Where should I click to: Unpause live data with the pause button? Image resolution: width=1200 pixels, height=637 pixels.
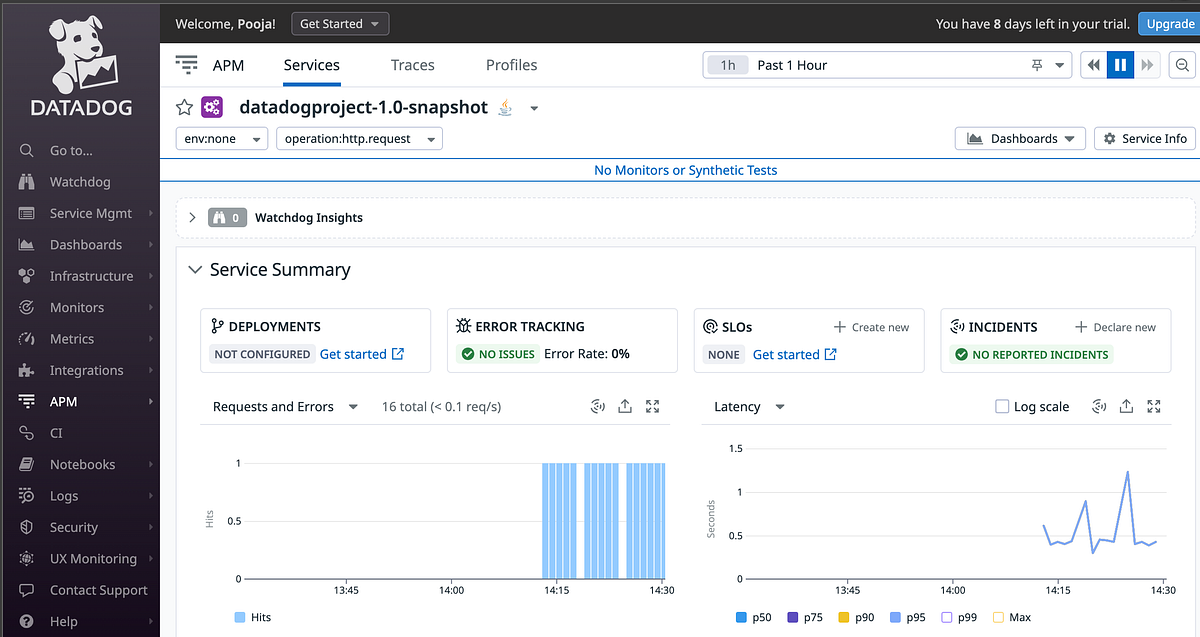(1120, 64)
